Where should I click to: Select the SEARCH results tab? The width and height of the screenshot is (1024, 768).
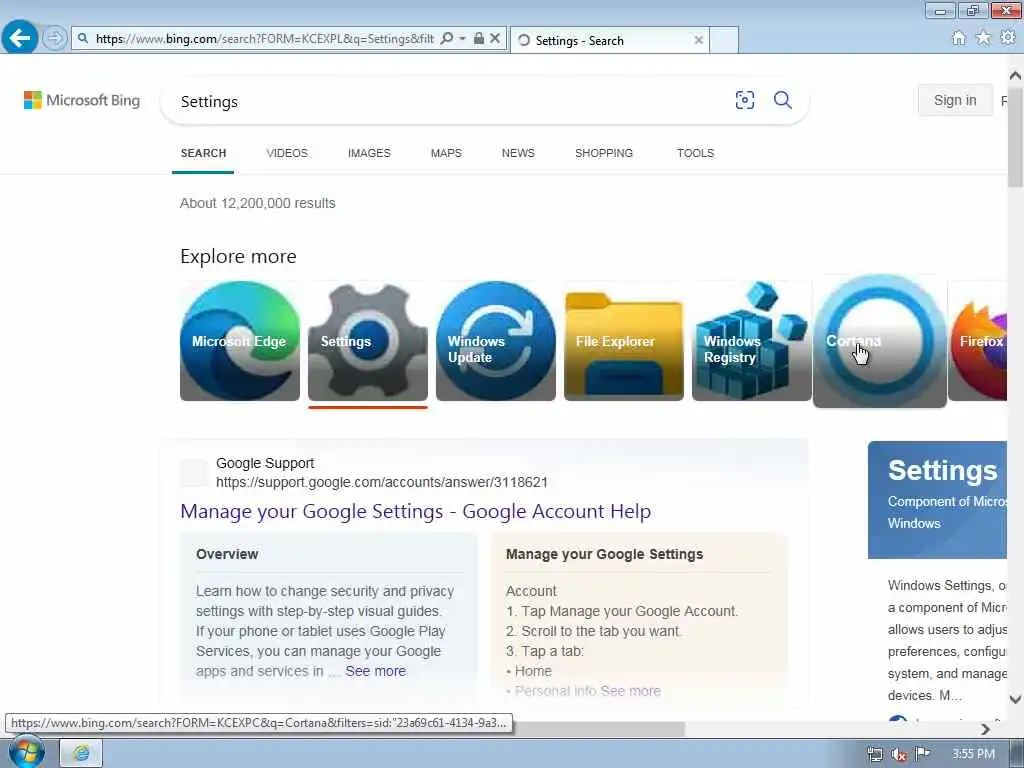tap(203, 153)
